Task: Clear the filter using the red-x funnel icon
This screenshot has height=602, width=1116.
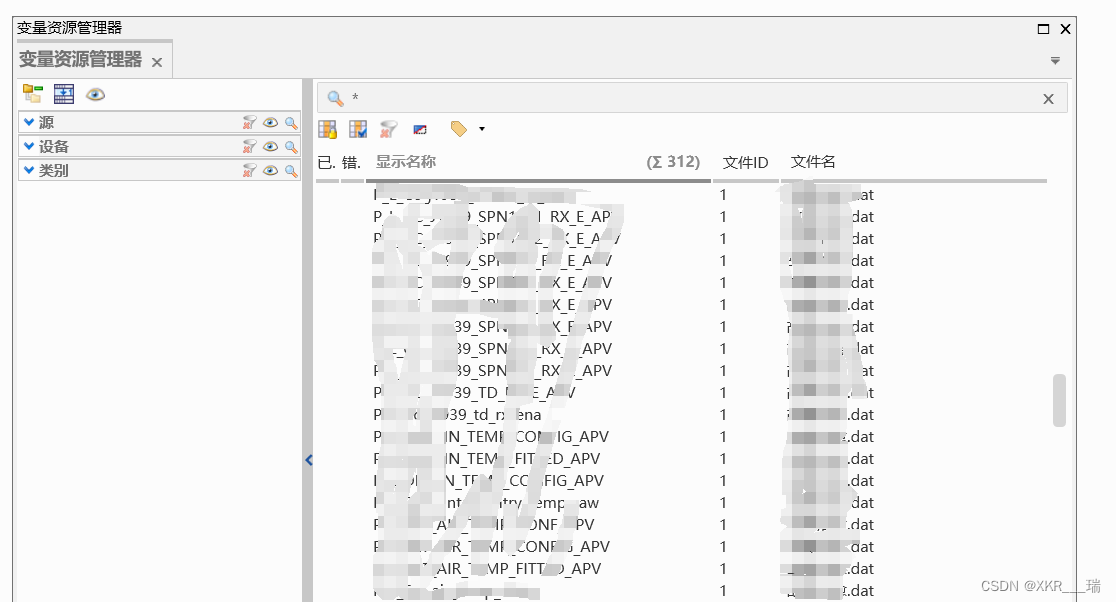Action: click(388, 128)
